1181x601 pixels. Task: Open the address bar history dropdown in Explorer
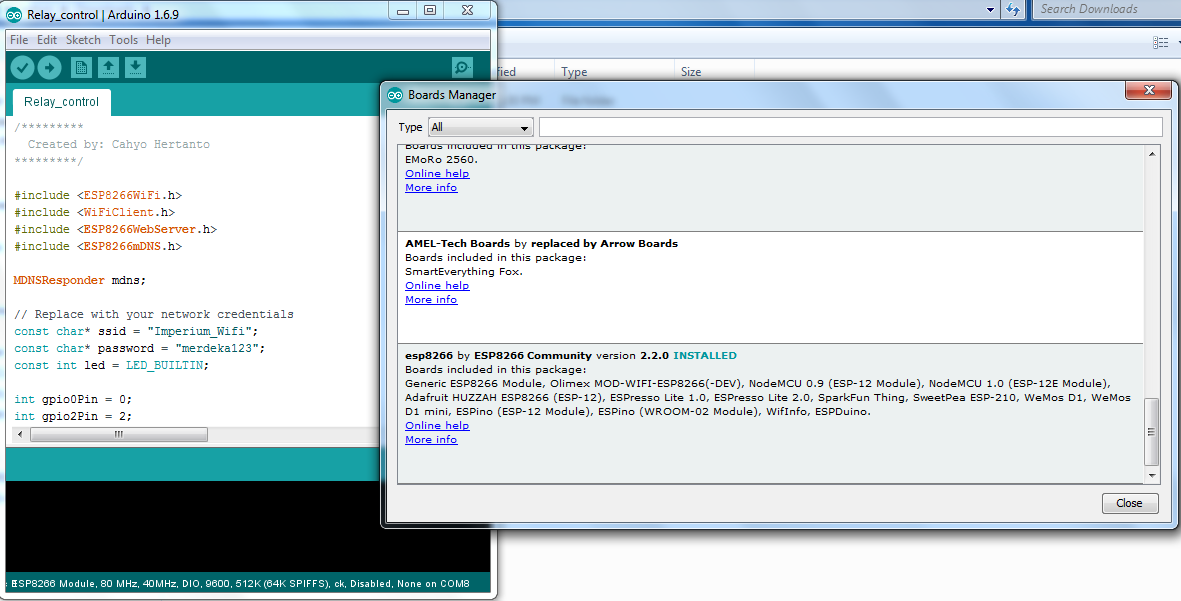pos(990,10)
